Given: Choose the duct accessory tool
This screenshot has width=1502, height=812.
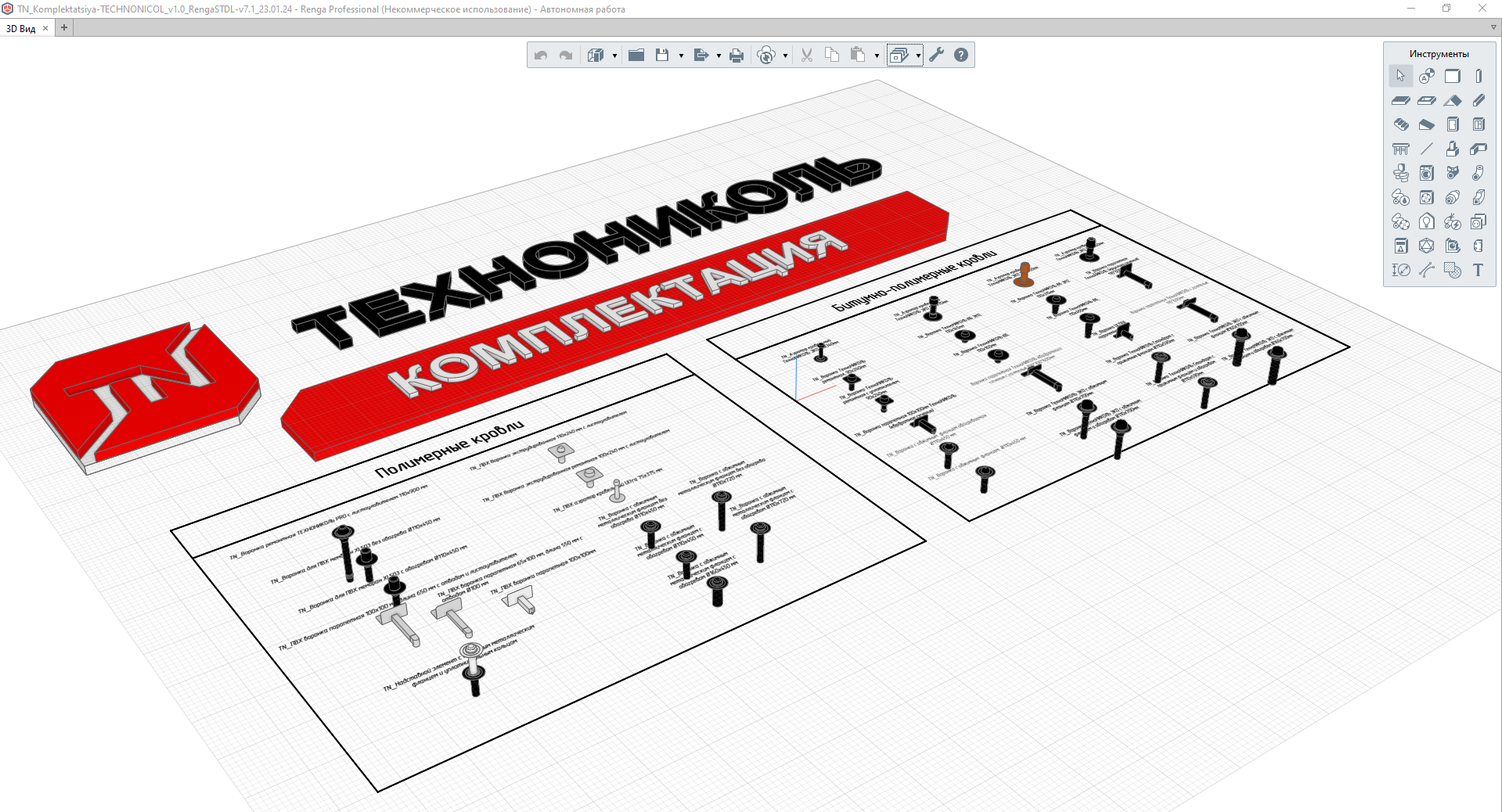Looking at the screenshot, I should pyautogui.click(x=1453, y=197).
